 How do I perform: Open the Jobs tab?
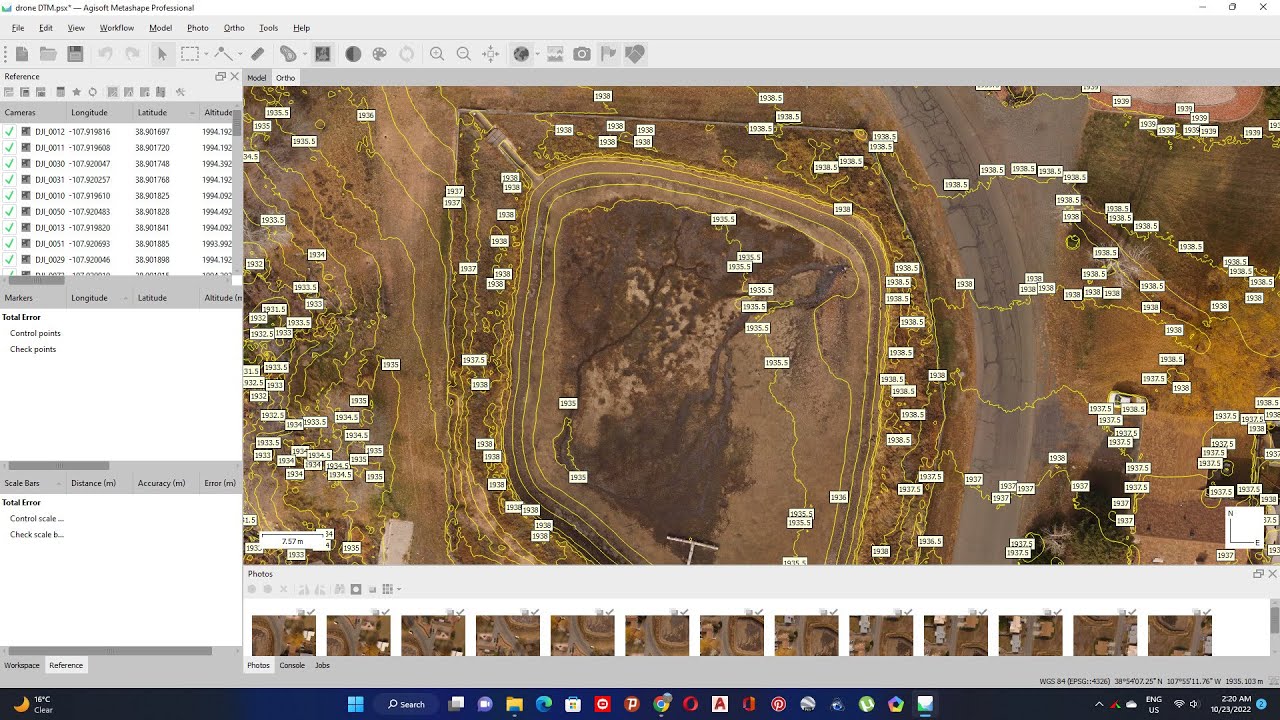322,665
